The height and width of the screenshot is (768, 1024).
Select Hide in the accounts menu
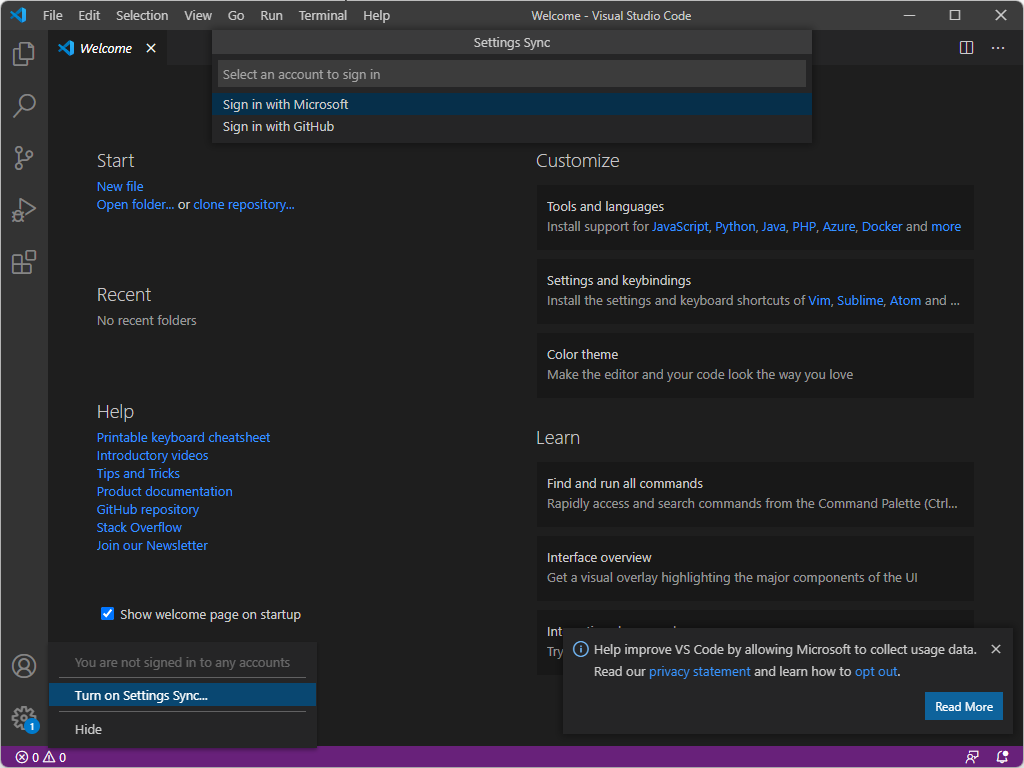pyautogui.click(x=182, y=729)
